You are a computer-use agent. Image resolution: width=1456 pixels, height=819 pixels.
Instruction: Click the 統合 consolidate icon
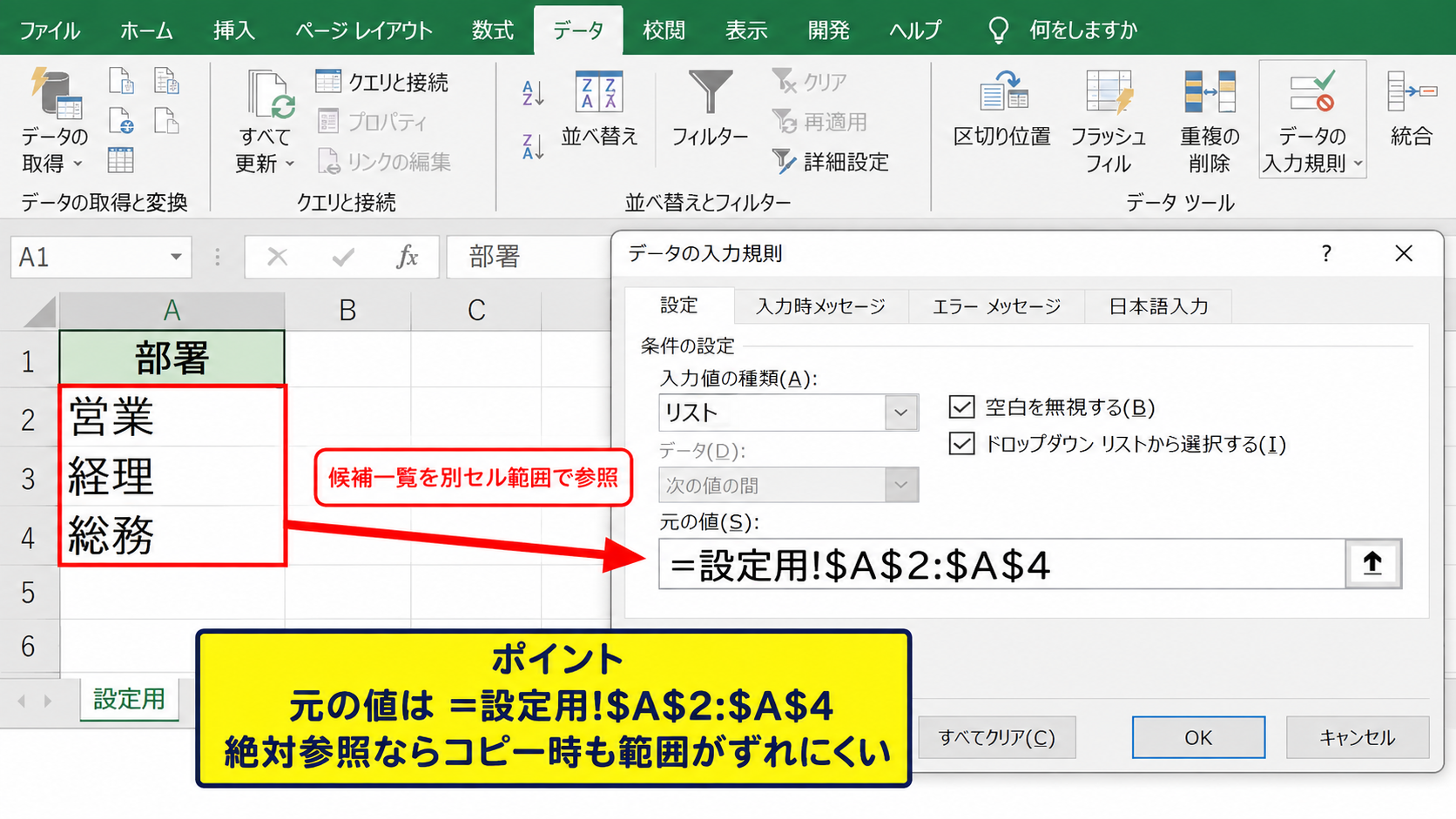coord(1412,91)
